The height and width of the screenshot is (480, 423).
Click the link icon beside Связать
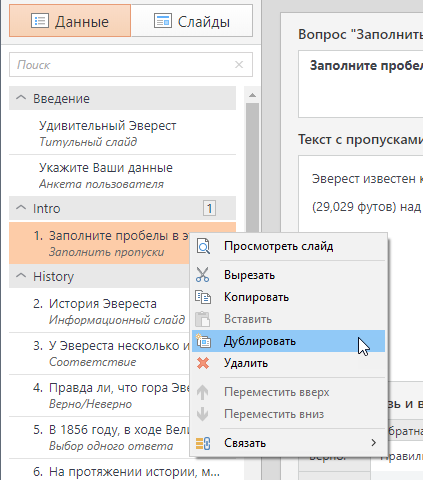coord(203,443)
